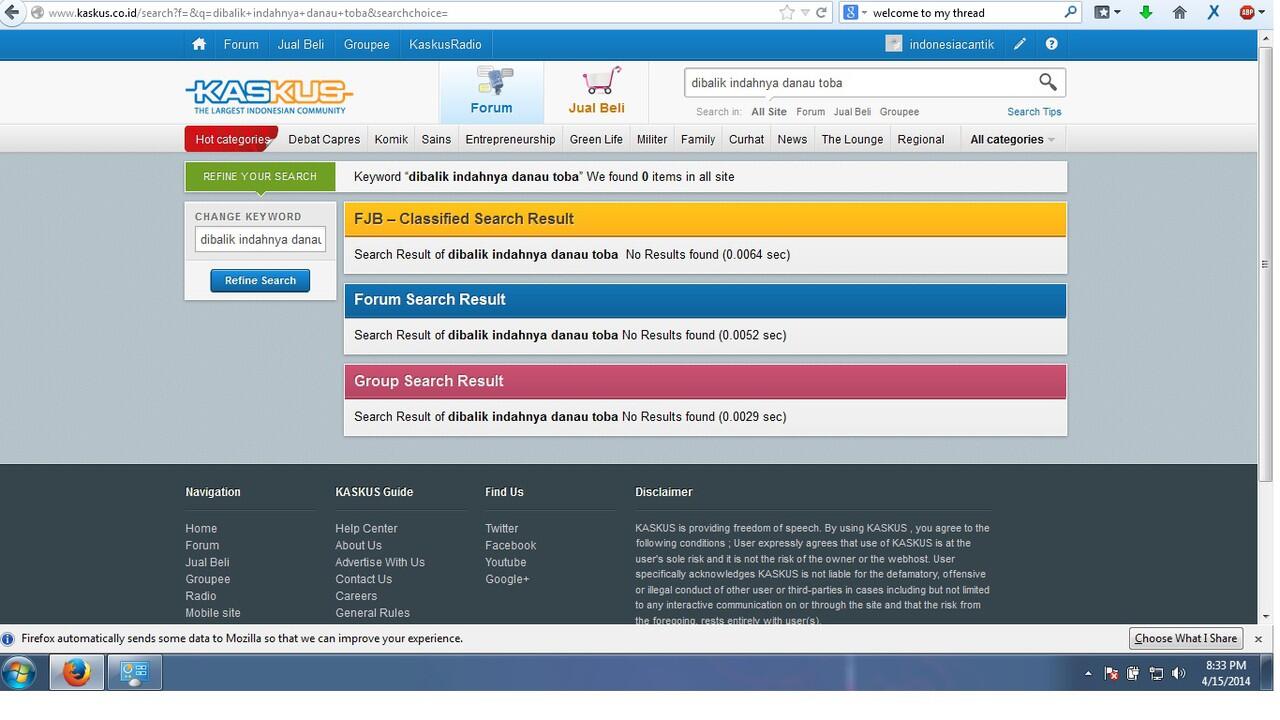Open the Help Center footer link
The image size is (1280, 720).
[x=366, y=528]
